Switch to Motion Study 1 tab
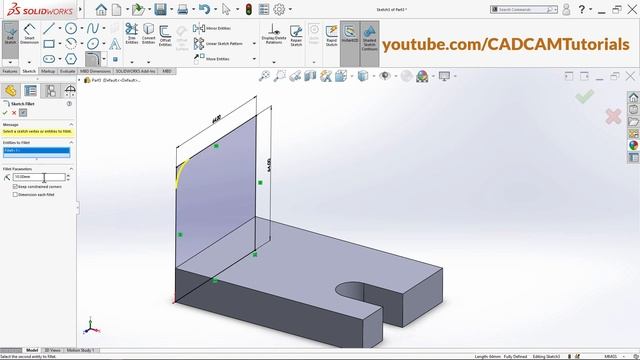This screenshot has width=640, height=360. [80, 350]
